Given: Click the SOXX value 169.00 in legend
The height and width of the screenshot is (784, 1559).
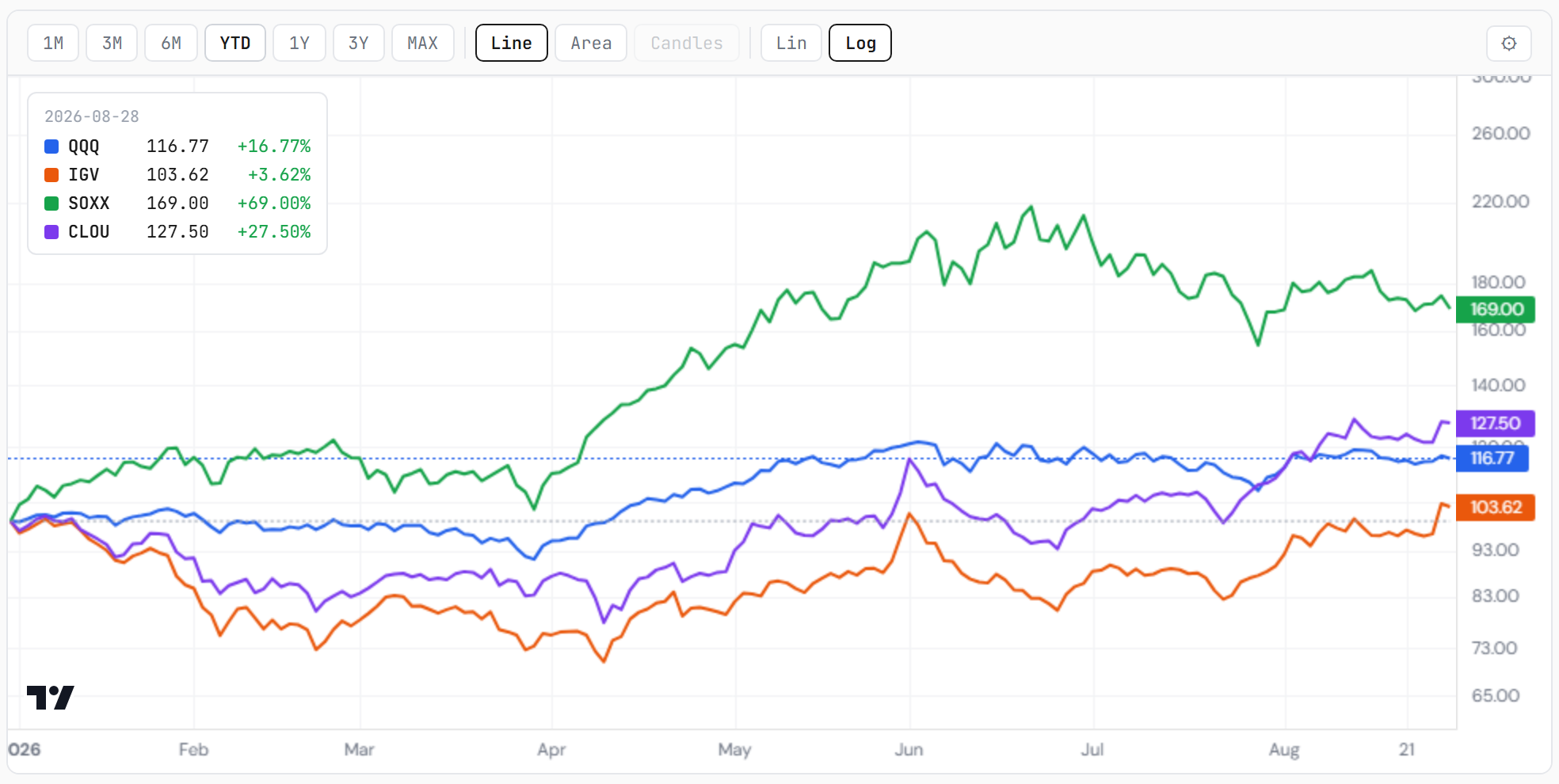Looking at the screenshot, I should pyautogui.click(x=178, y=204).
